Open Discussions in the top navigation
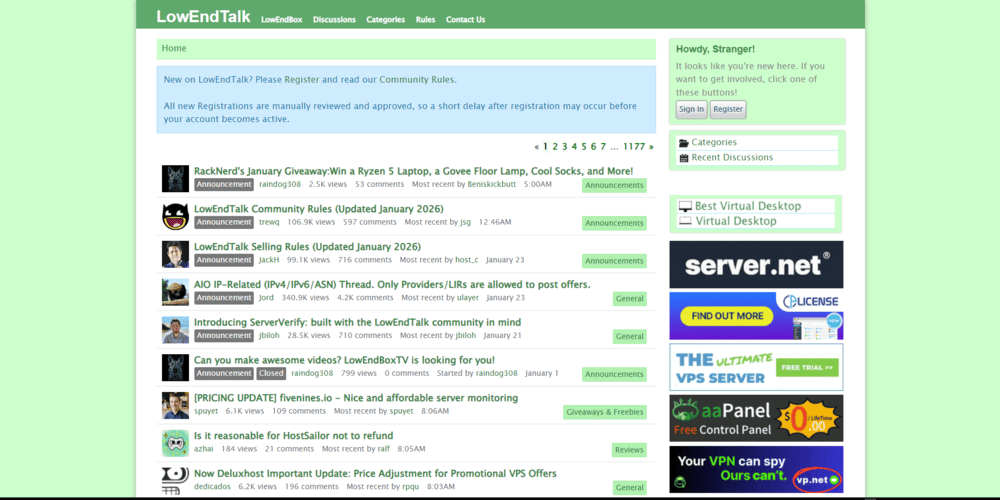This screenshot has height=500, width=1000. click(x=334, y=20)
